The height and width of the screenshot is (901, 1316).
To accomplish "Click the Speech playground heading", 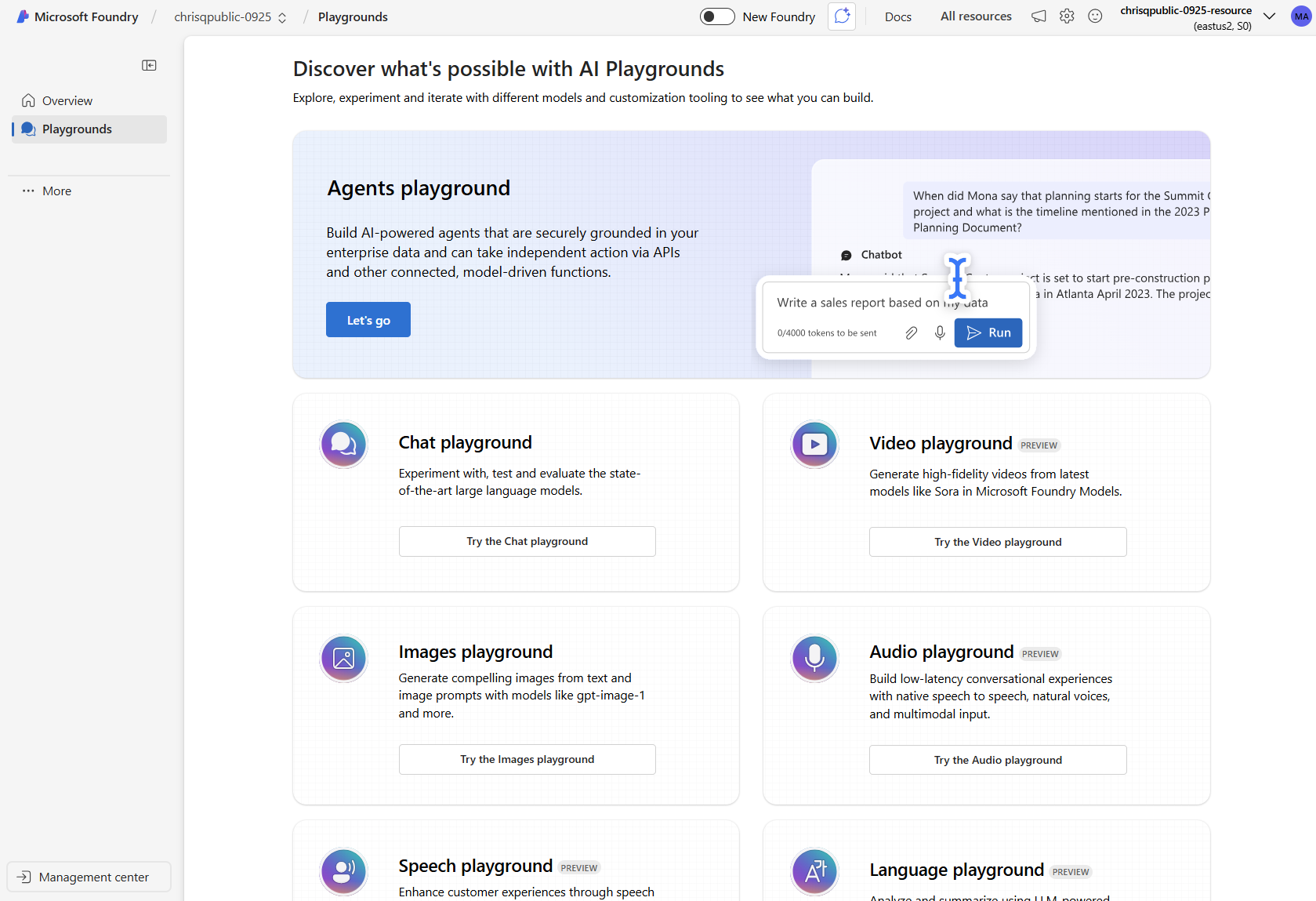I will 475,866.
